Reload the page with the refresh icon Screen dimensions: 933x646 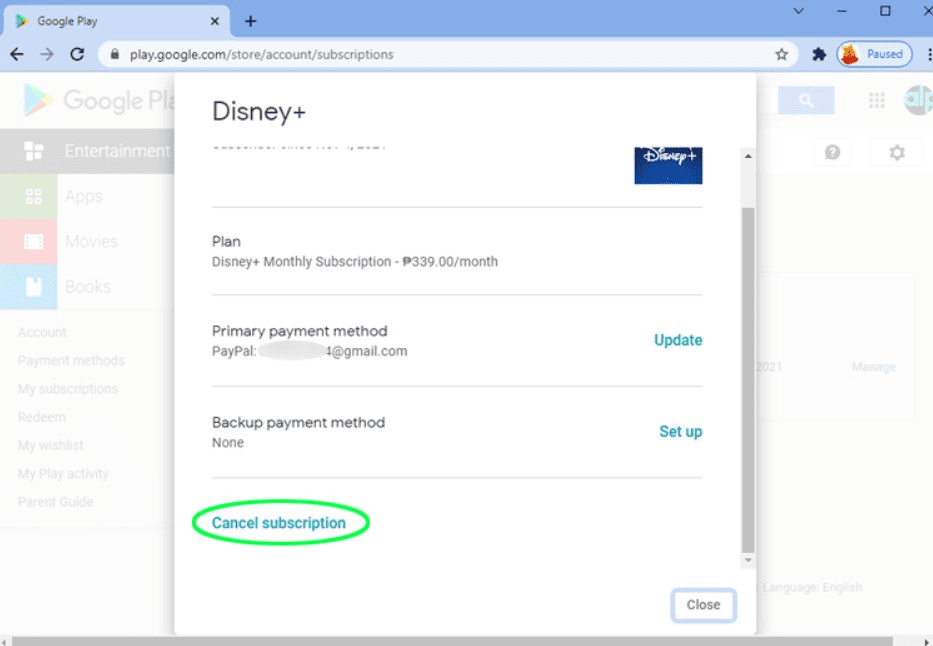point(77,55)
